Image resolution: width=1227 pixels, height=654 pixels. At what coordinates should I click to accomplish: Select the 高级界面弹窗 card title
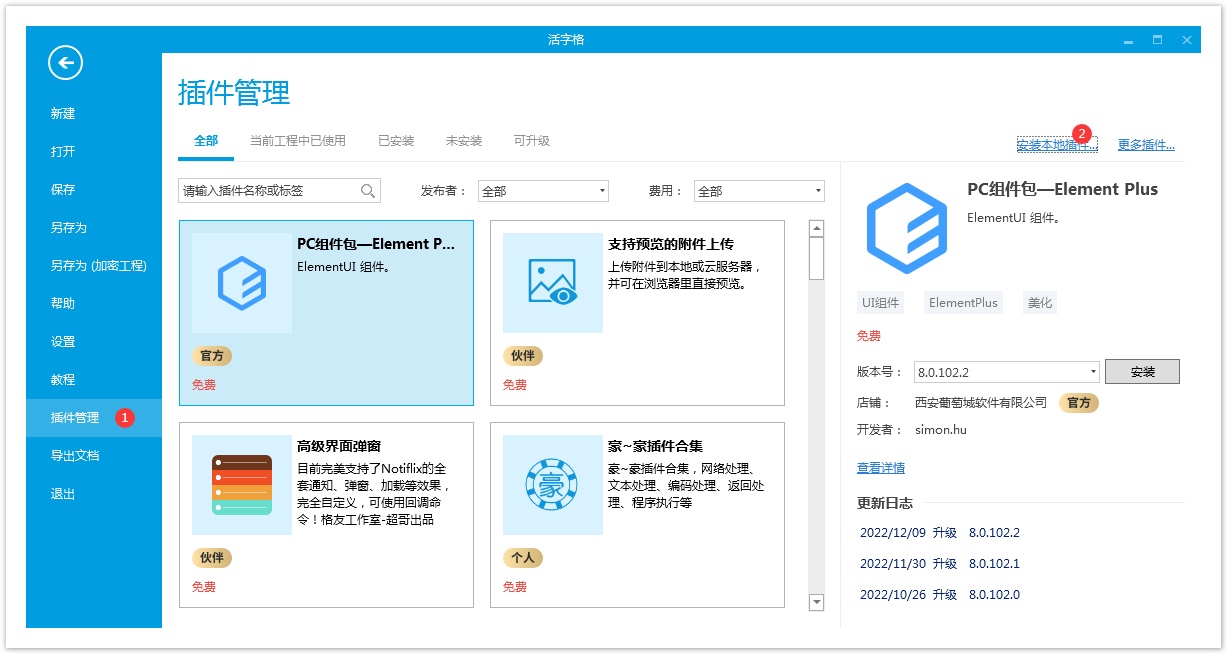[339, 446]
